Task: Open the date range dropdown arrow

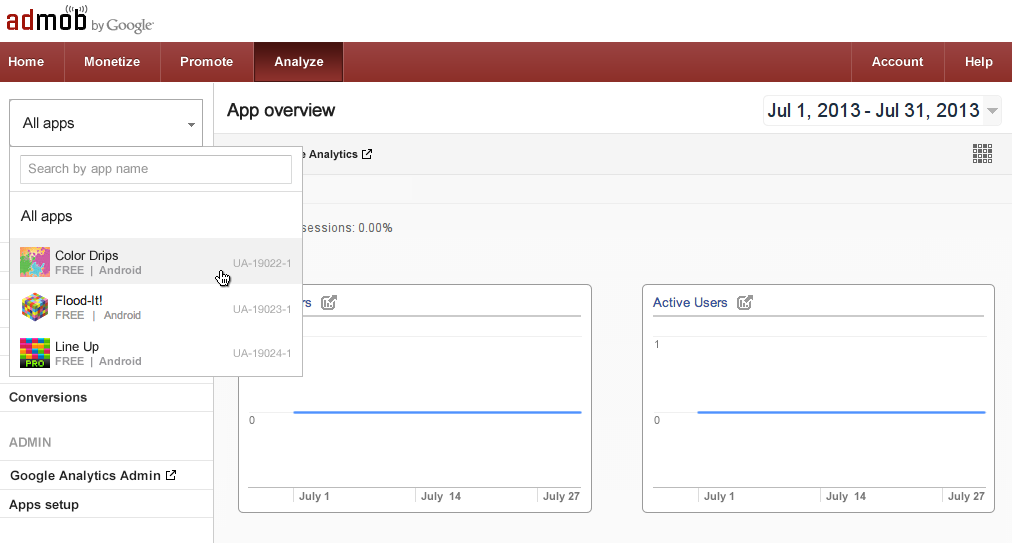Action: (993, 111)
